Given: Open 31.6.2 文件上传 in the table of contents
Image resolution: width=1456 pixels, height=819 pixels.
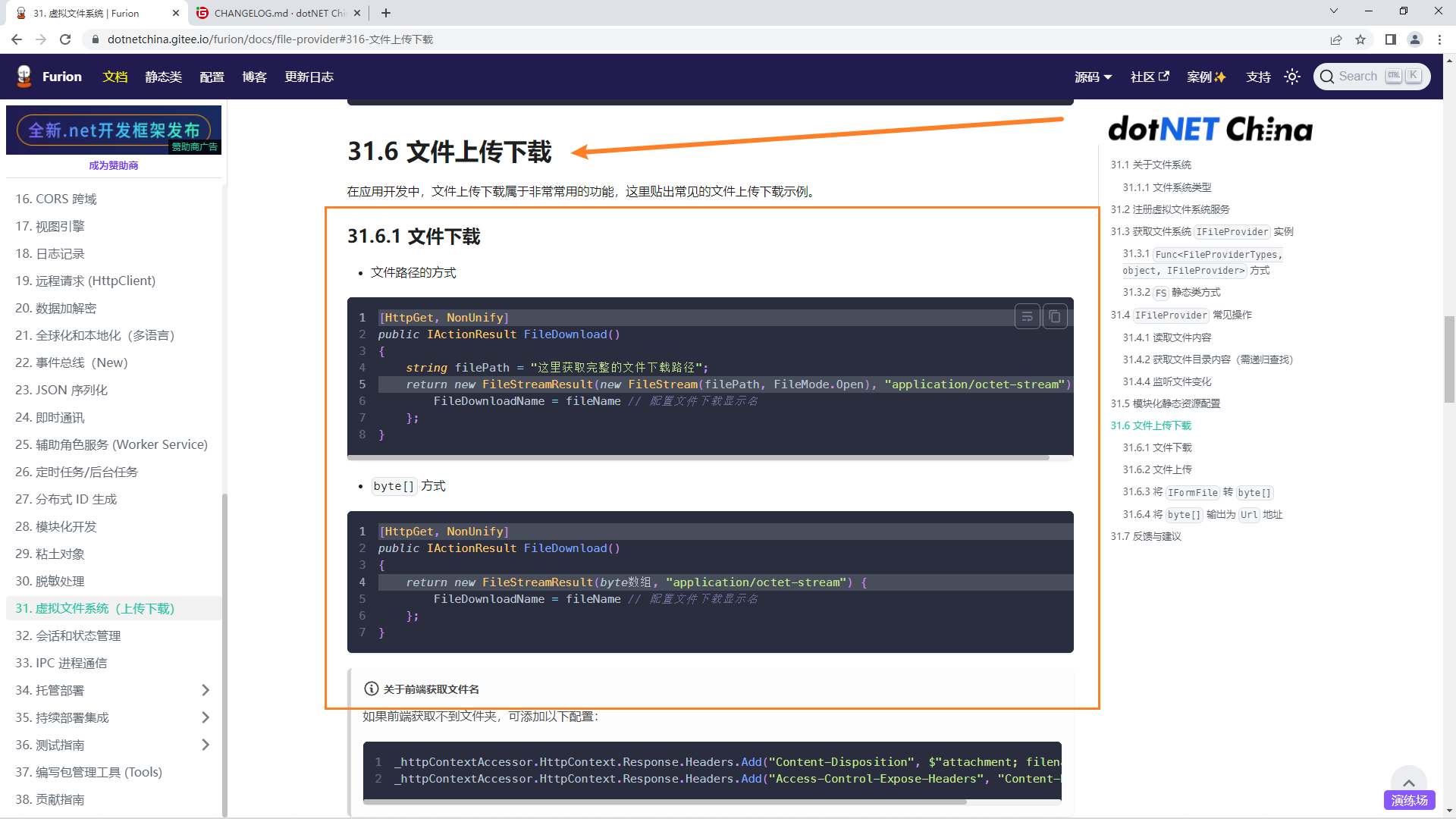Looking at the screenshot, I should [1158, 469].
